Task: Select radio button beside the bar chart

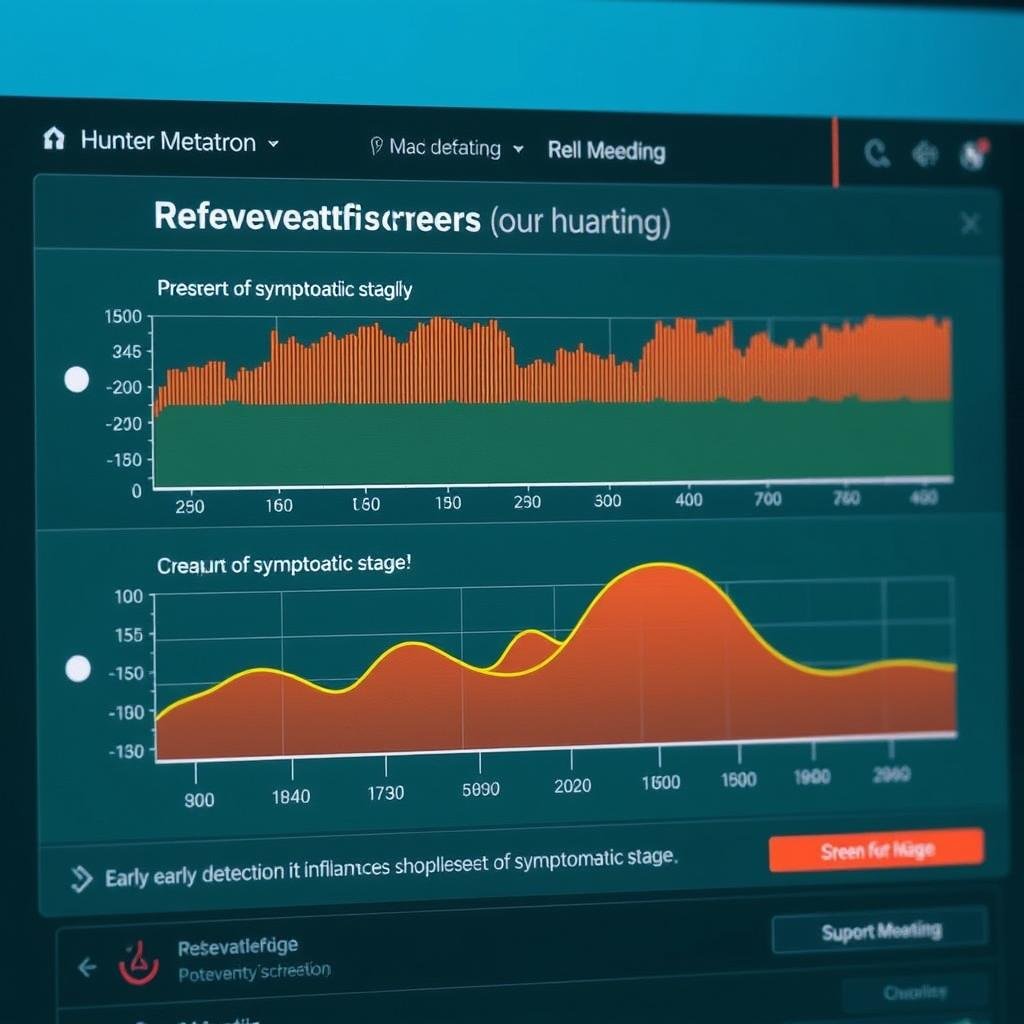Action: pyautogui.click(x=76, y=380)
